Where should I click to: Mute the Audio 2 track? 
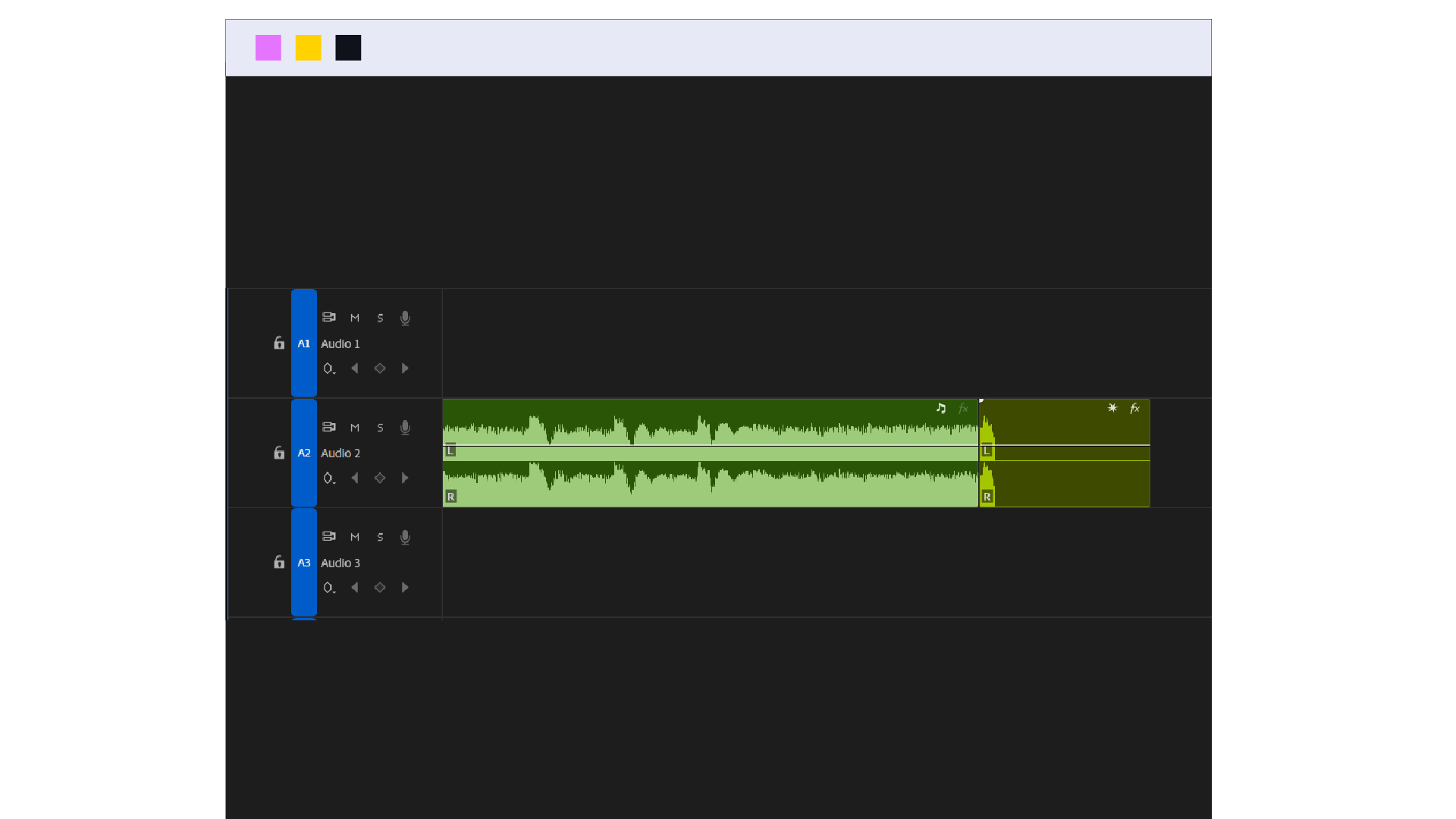(355, 428)
